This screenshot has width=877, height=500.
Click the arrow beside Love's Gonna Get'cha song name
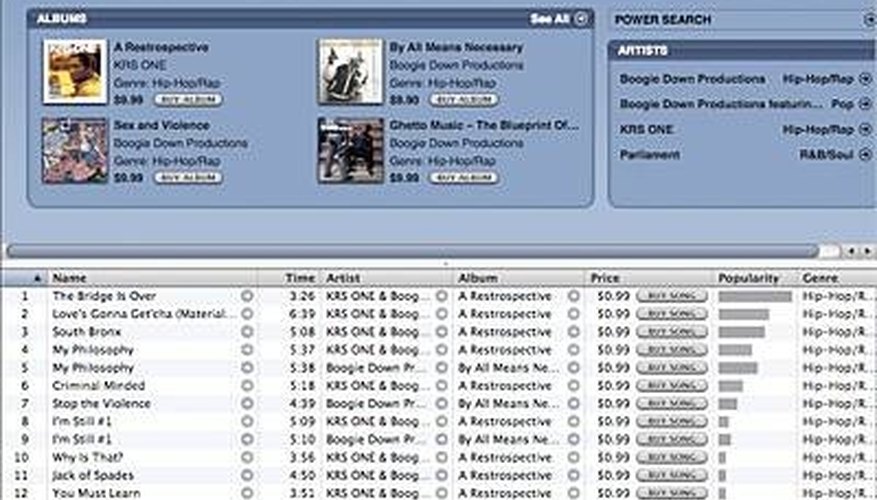247,314
